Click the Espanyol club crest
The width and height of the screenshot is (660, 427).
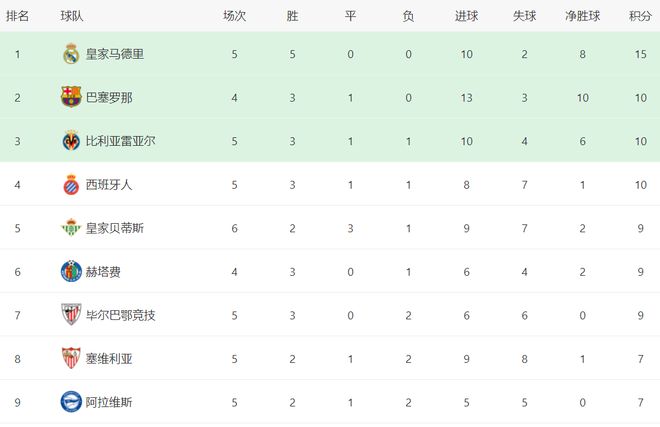tap(71, 184)
